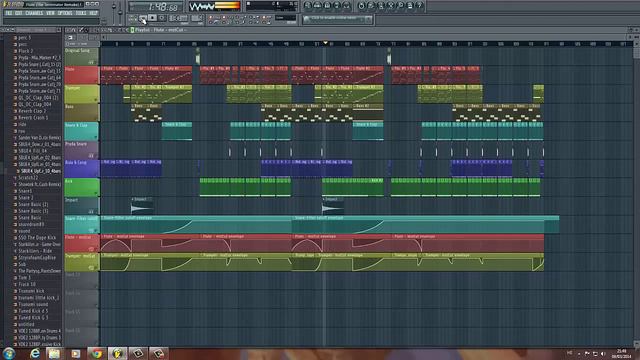Mute the Trumpet track
The height and width of the screenshot is (360, 640).
[96, 100]
